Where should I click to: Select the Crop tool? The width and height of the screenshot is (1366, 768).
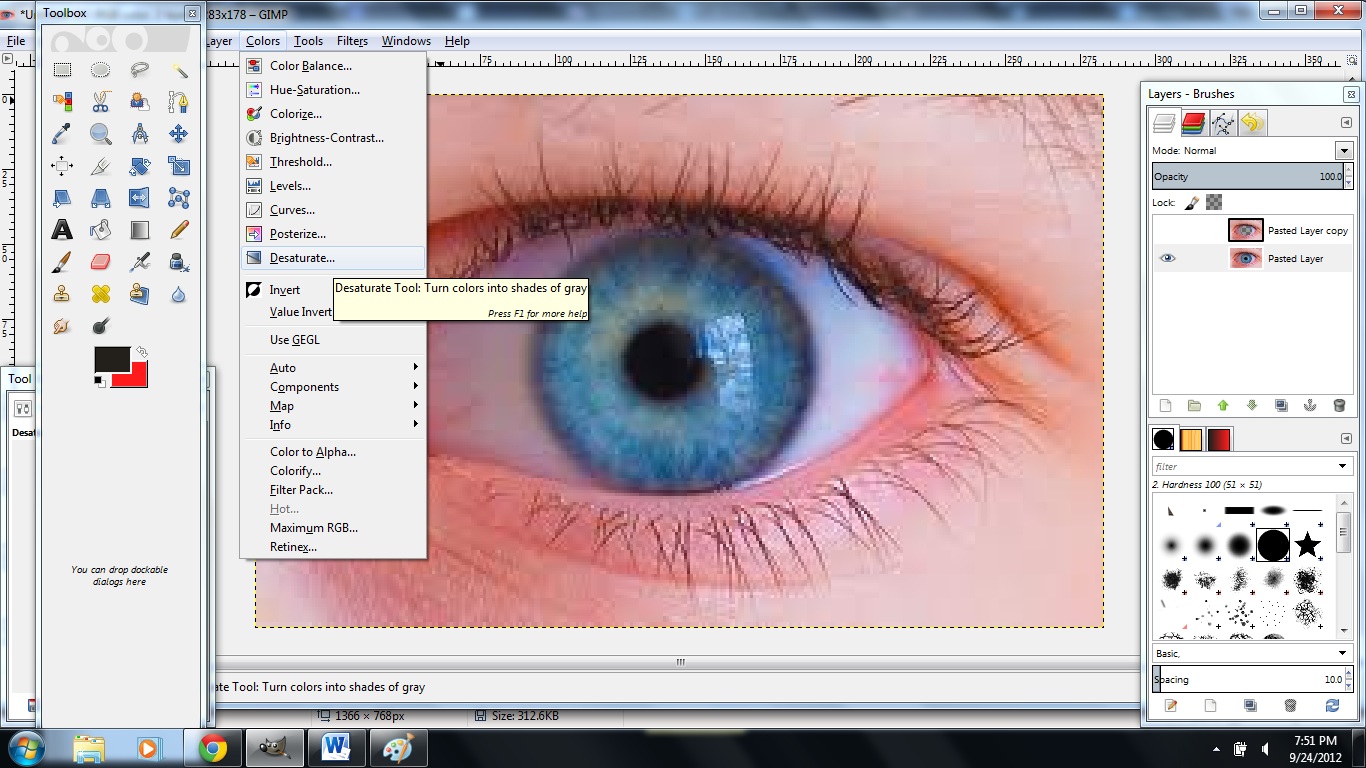[x=101, y=166]
